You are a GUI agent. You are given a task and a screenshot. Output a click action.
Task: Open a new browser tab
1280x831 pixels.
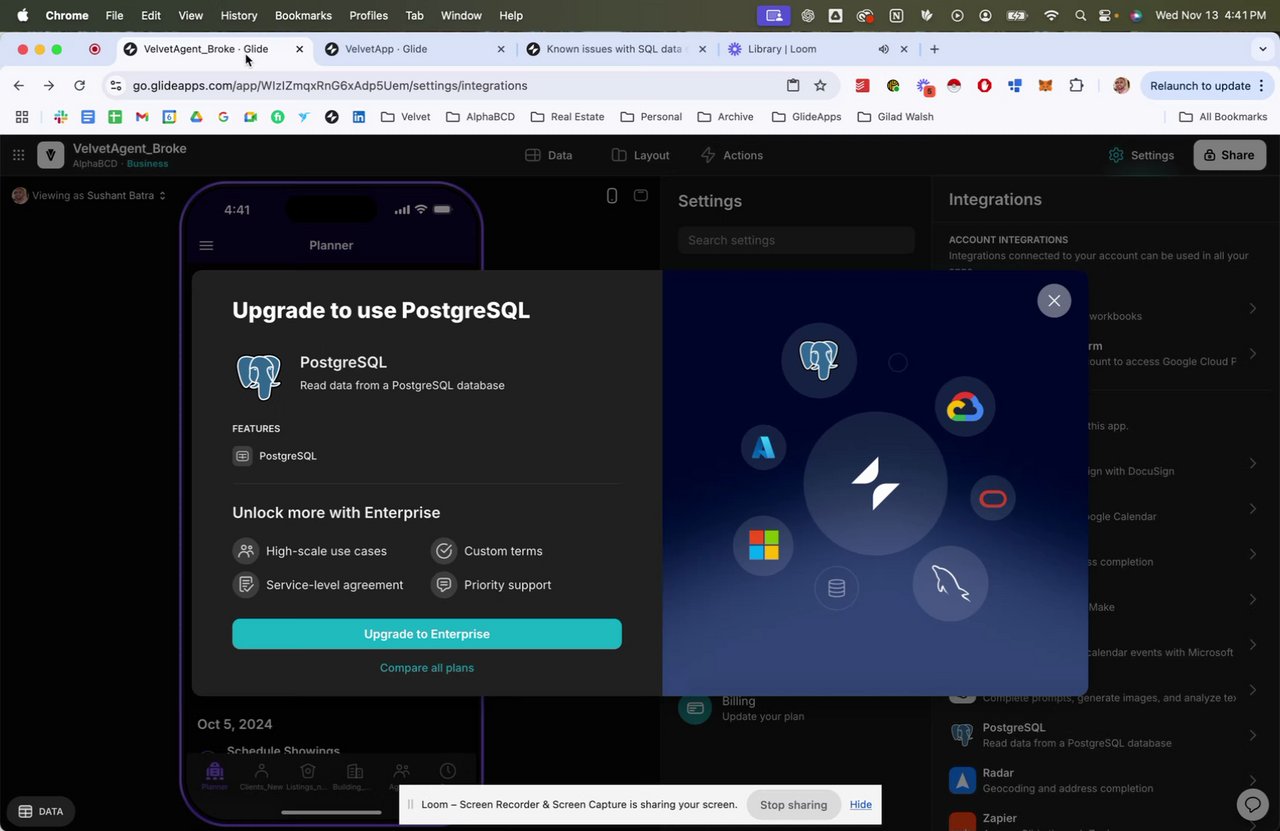point(934,49)
